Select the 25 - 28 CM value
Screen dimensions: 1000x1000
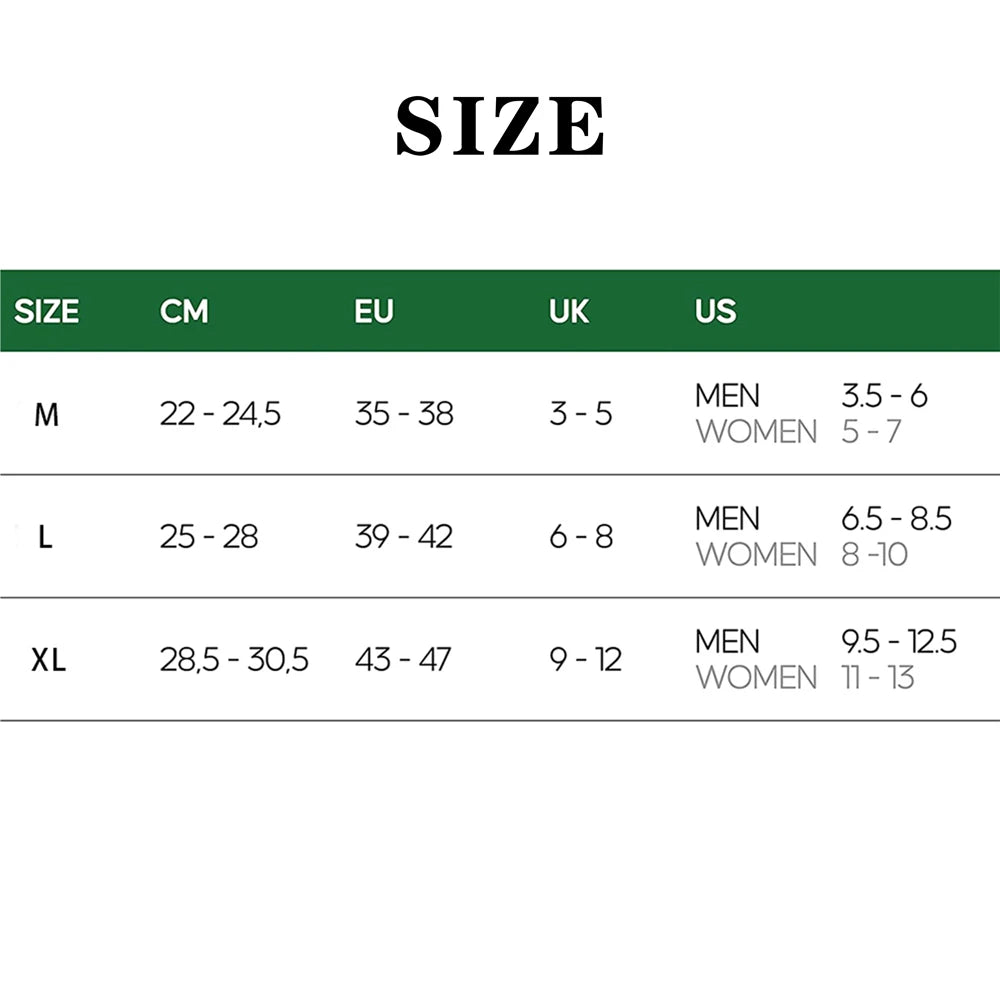tap(209, 537)
